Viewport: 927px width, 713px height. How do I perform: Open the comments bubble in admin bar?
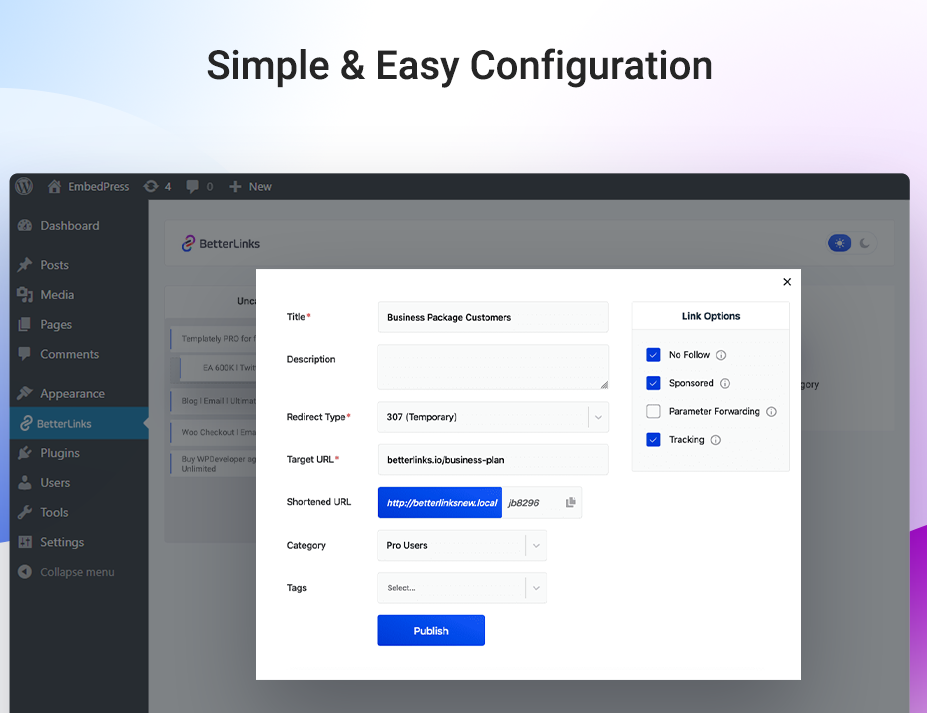pyautogui.click(x=192, y=187)
